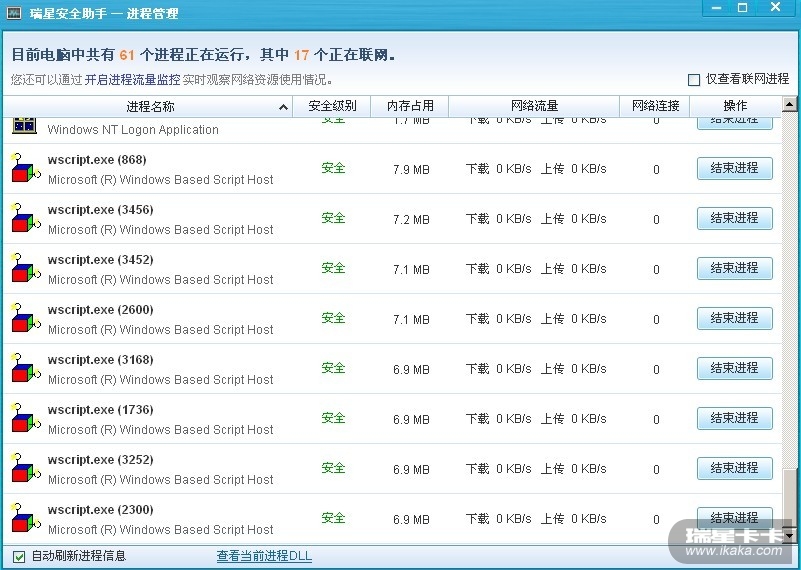Click the wscript.exe (3168) process icon
This screenshot has height=570, width=801.
[26, 368]
